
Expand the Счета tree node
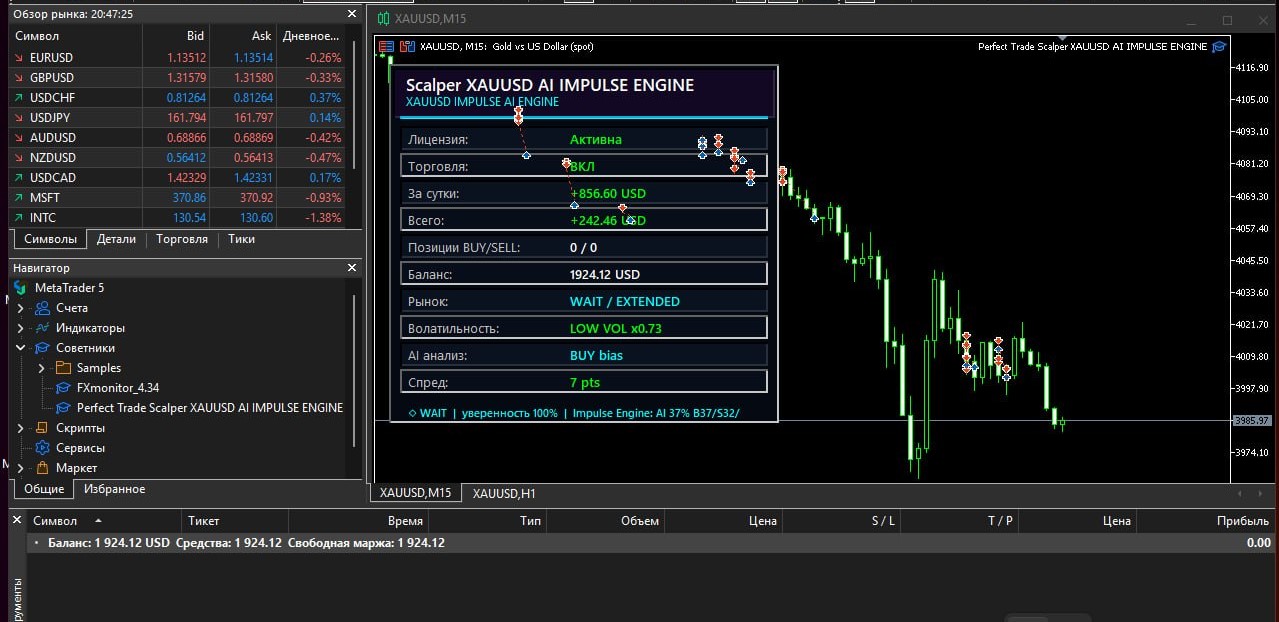[x=20, y=308]
